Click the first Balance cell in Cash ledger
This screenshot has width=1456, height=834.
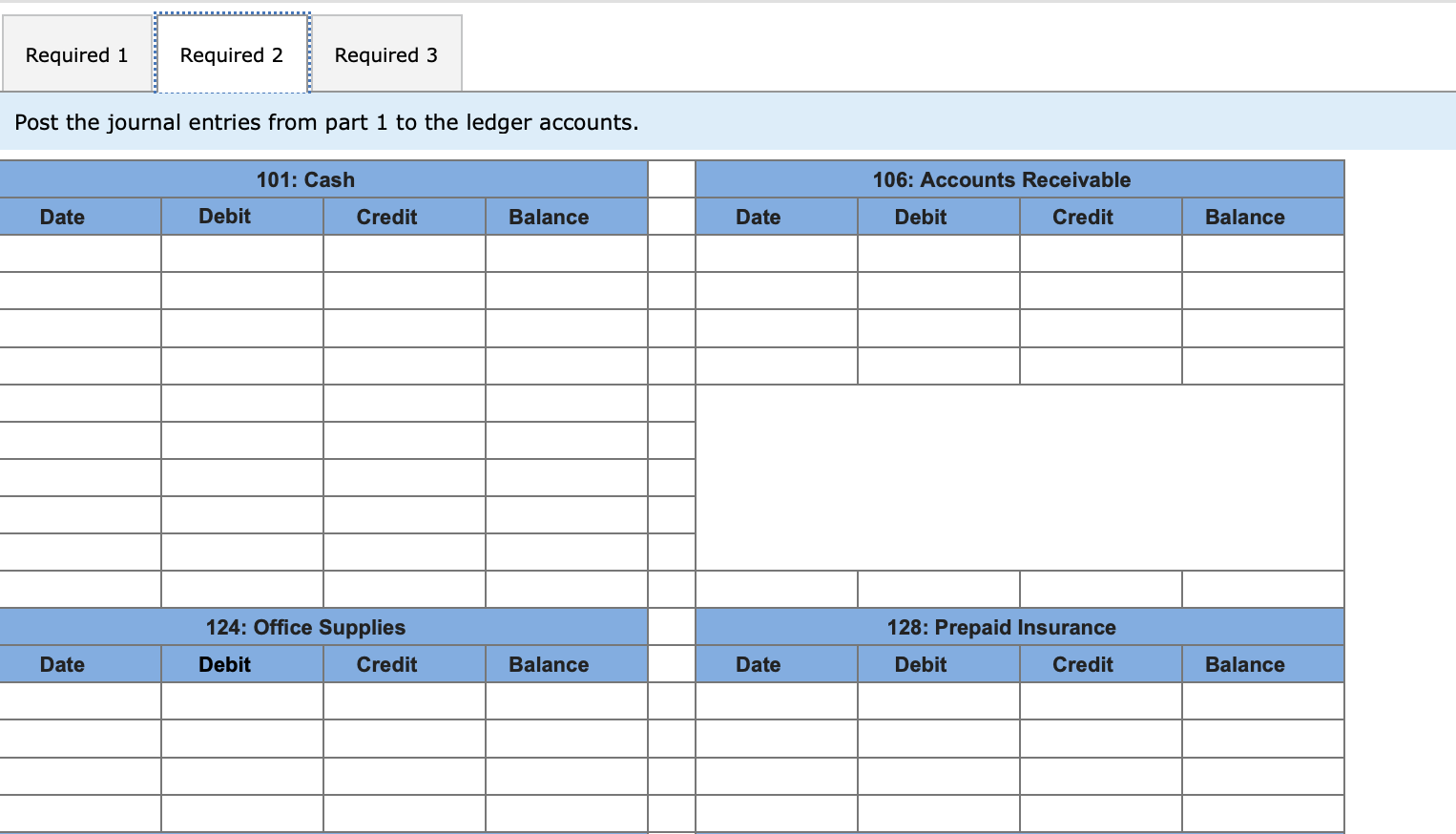point(566,253)
